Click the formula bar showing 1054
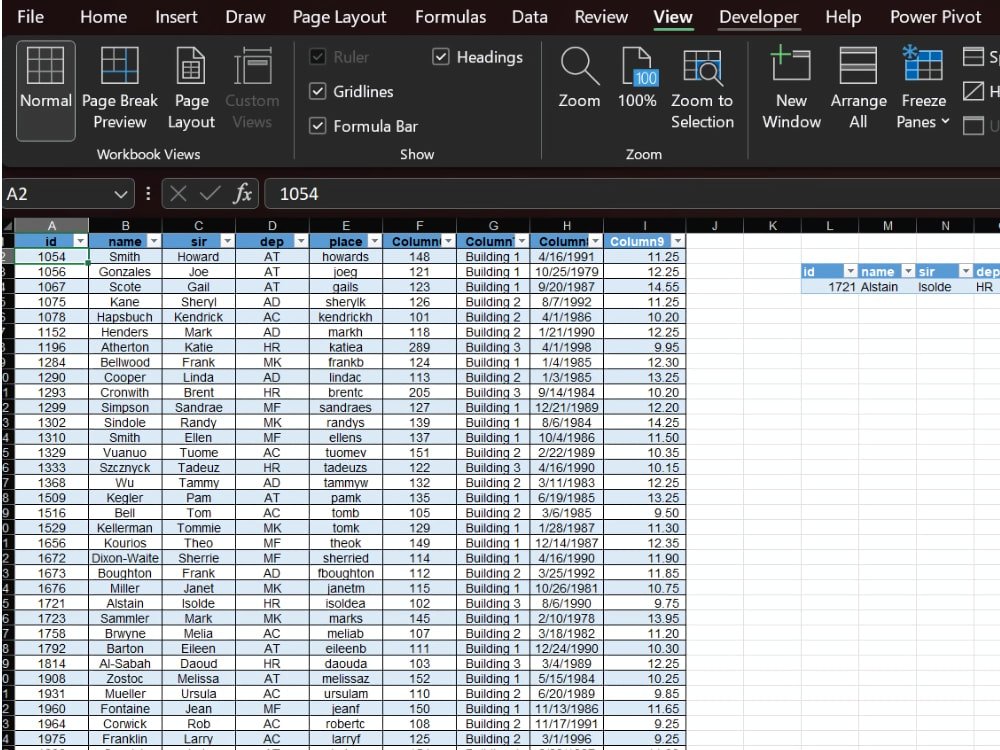 631,194
